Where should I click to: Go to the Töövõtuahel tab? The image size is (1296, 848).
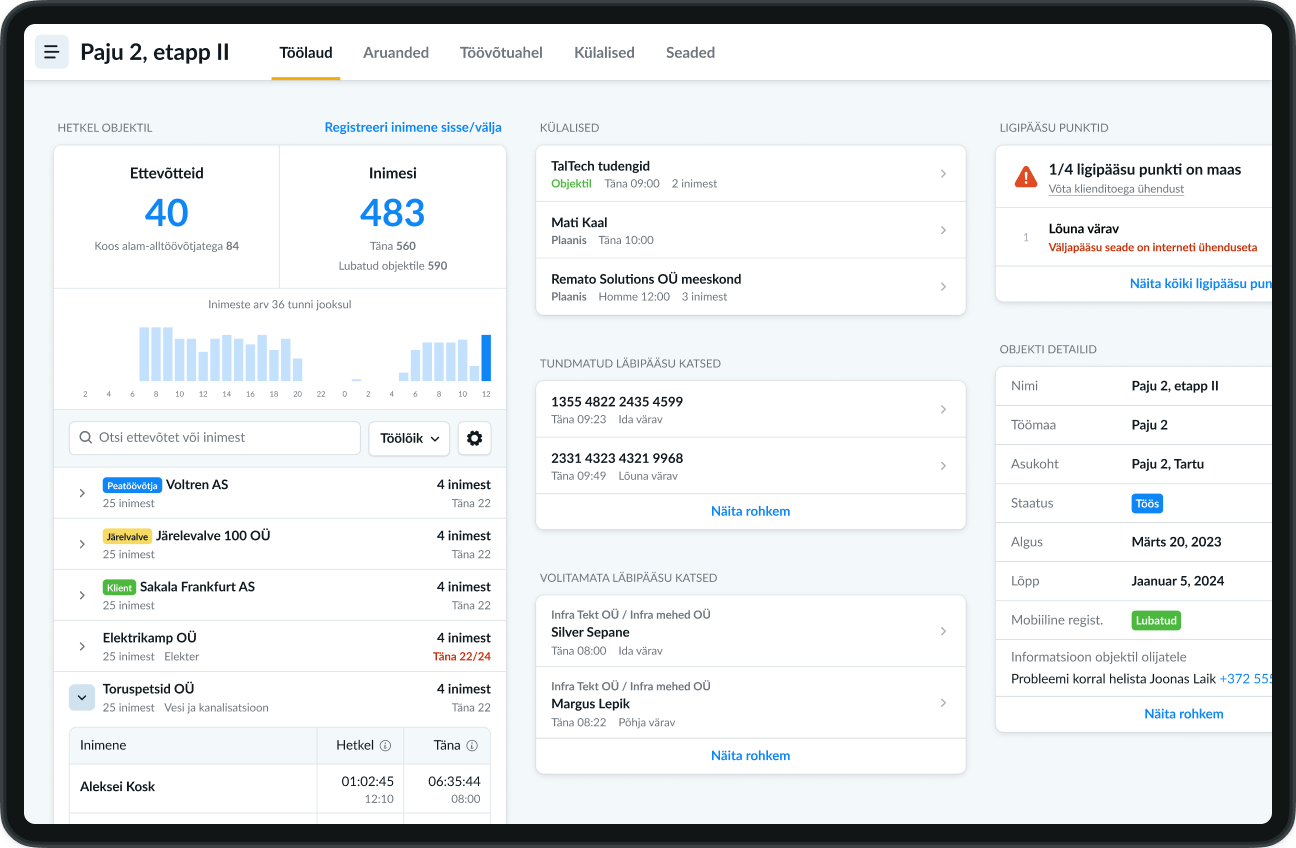[501, 53]
